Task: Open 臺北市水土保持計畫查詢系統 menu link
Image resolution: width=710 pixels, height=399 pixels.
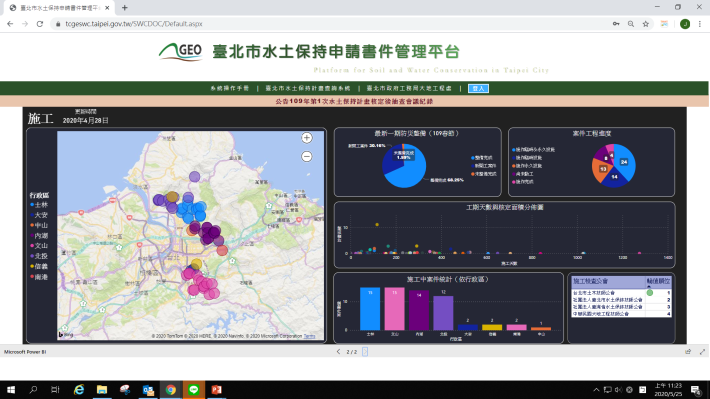Action: point(308,88)
